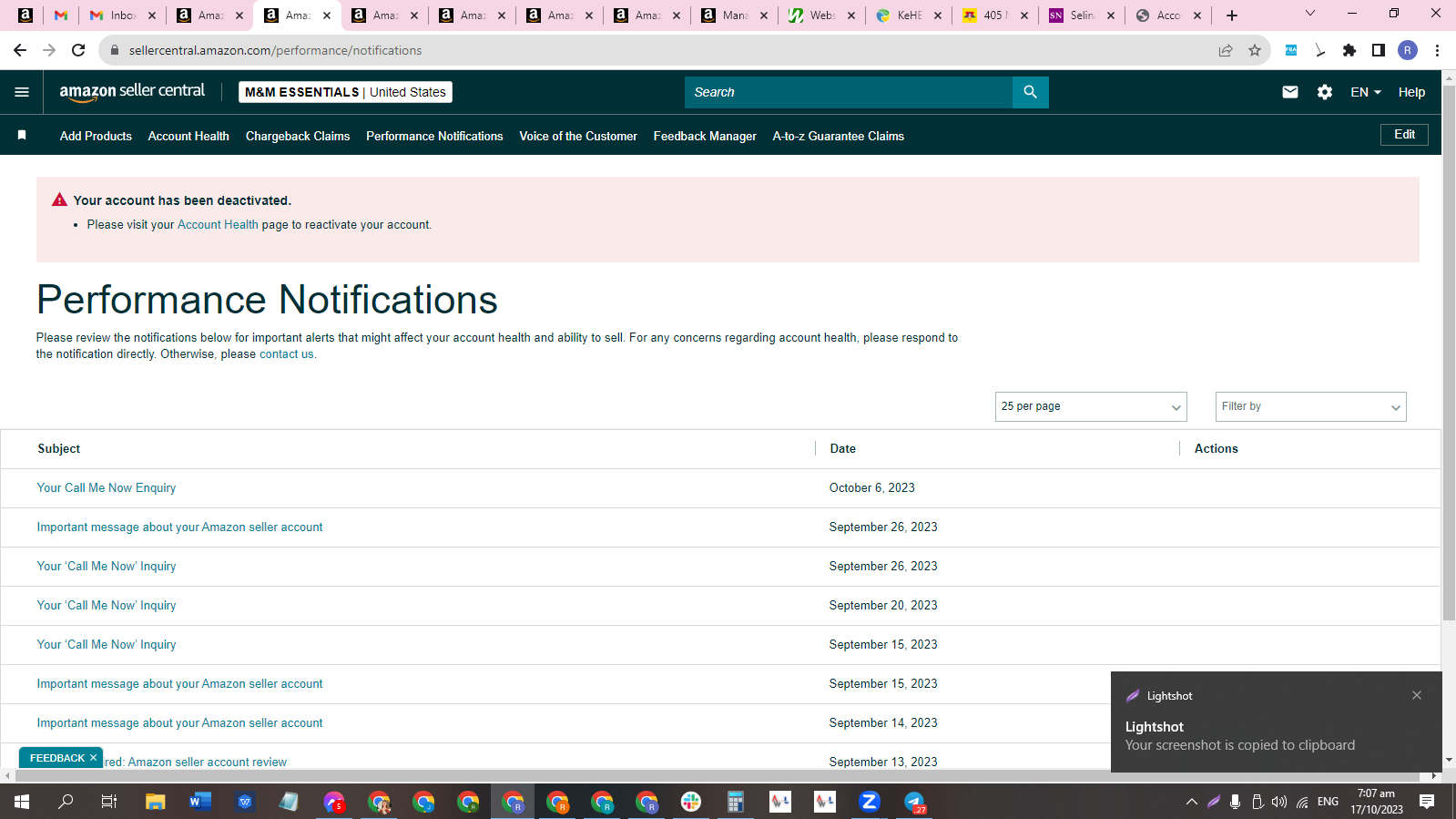Open Telegram from the taskbar
The width and height of the screenshot is (1456, 819).
coord(914,802)
